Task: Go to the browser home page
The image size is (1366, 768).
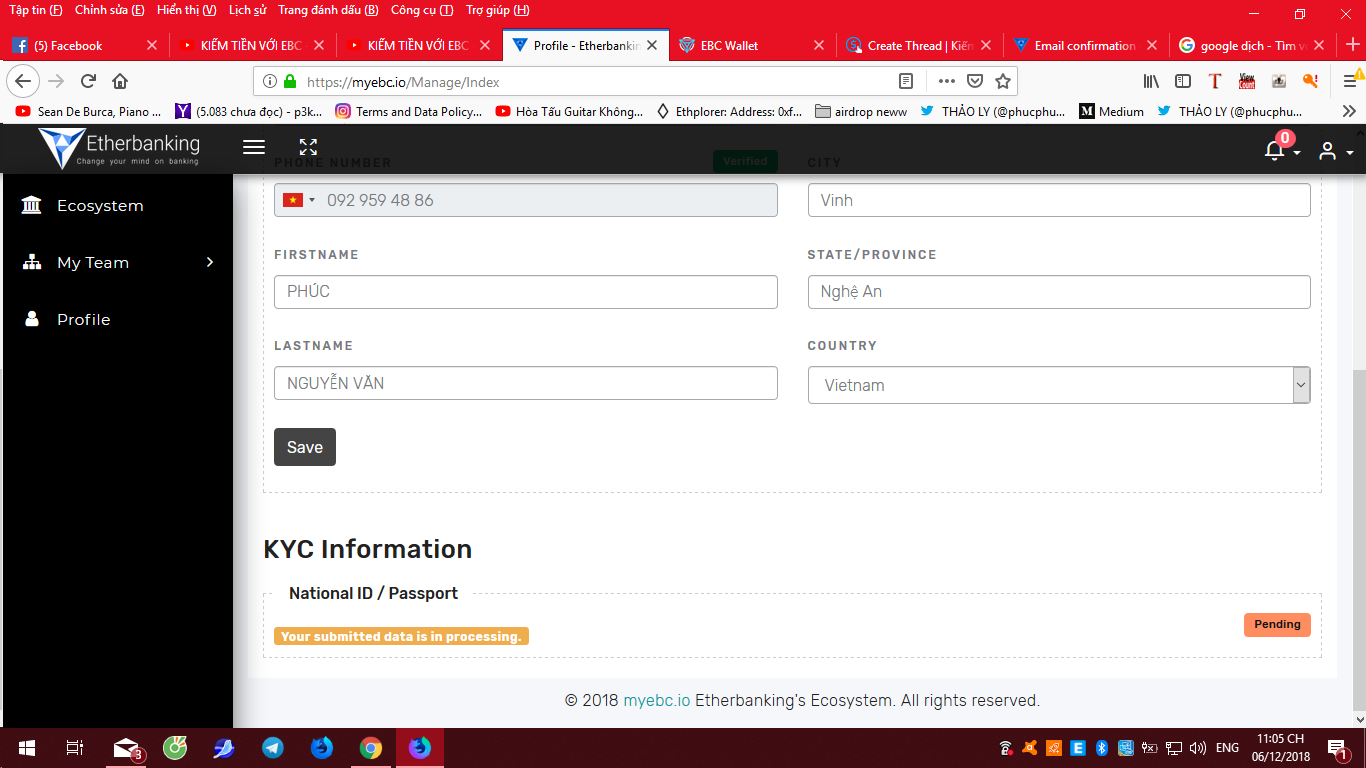Action: tap(120, 81)
